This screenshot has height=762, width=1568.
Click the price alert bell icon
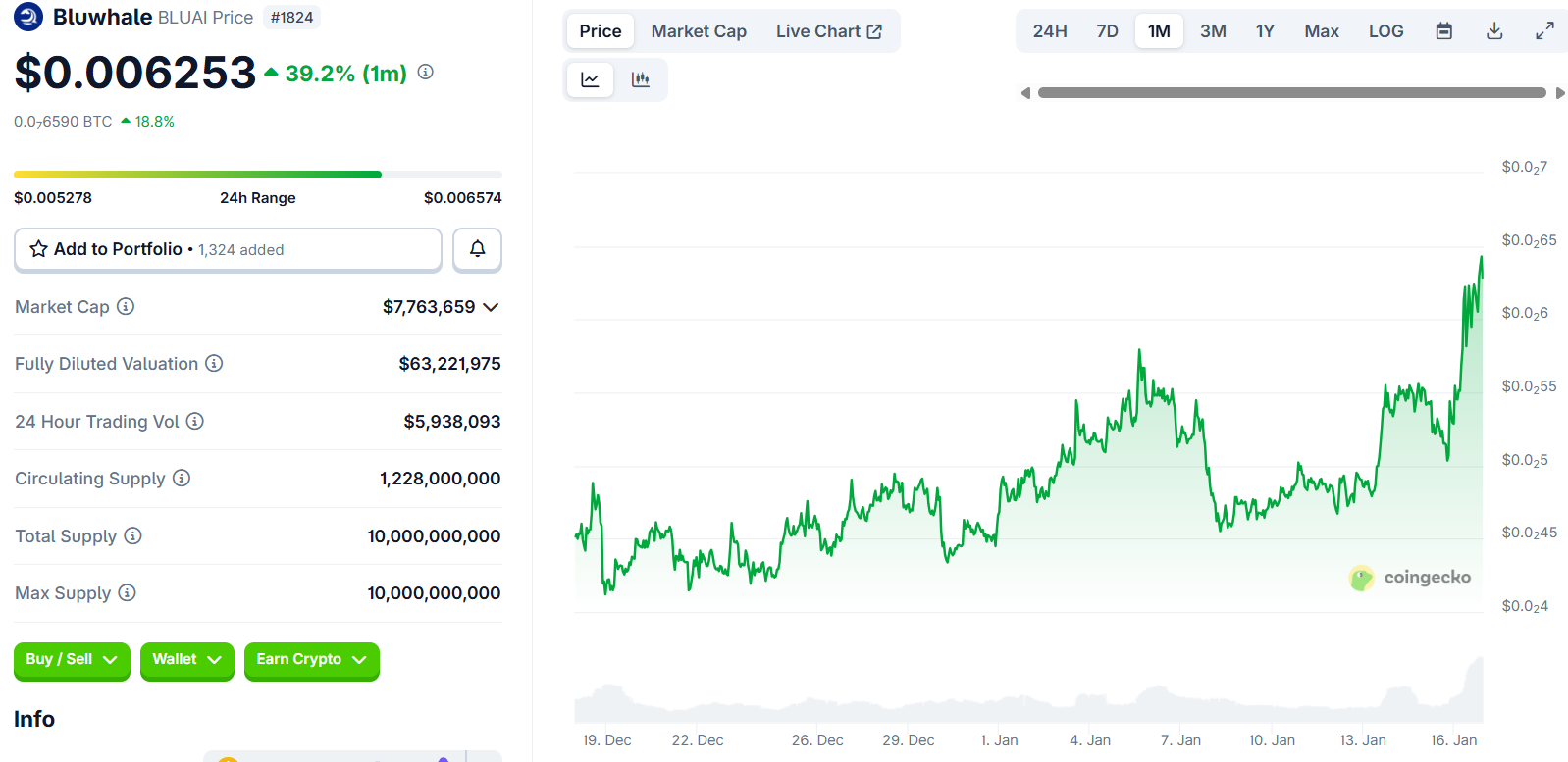point(477,249)
